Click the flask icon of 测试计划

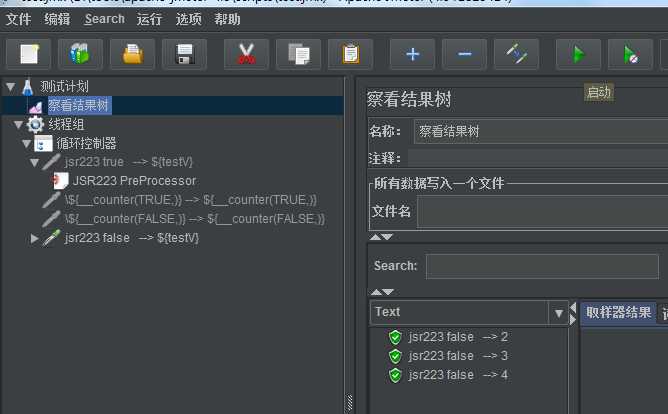click(x=28, y=87)
